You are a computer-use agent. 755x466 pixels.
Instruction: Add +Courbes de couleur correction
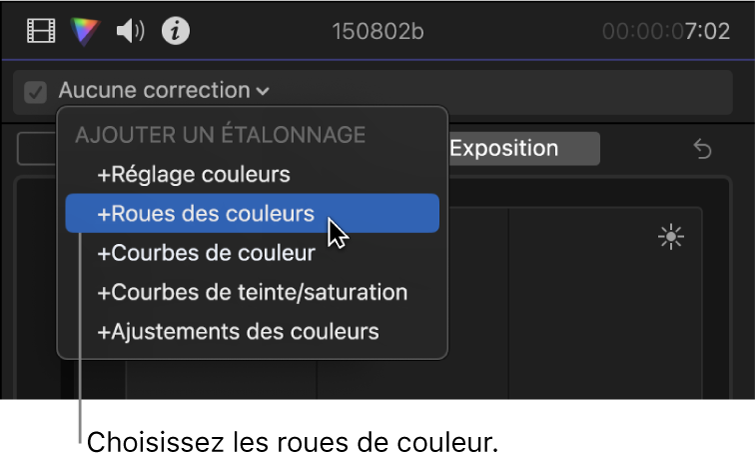(205, 253)
